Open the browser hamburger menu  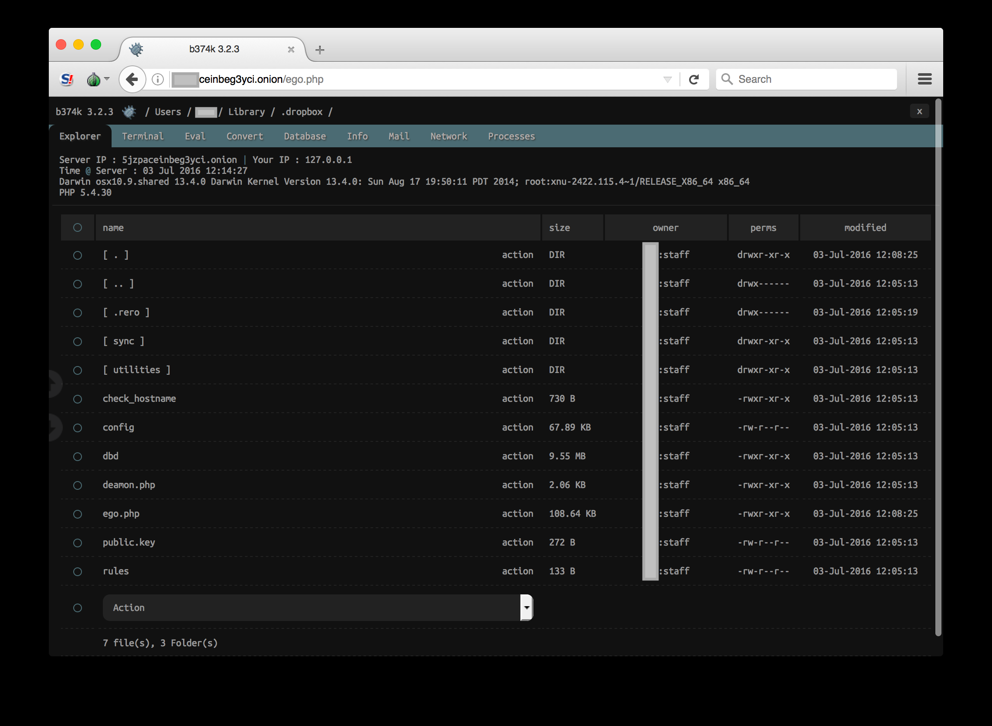point(924,79)
